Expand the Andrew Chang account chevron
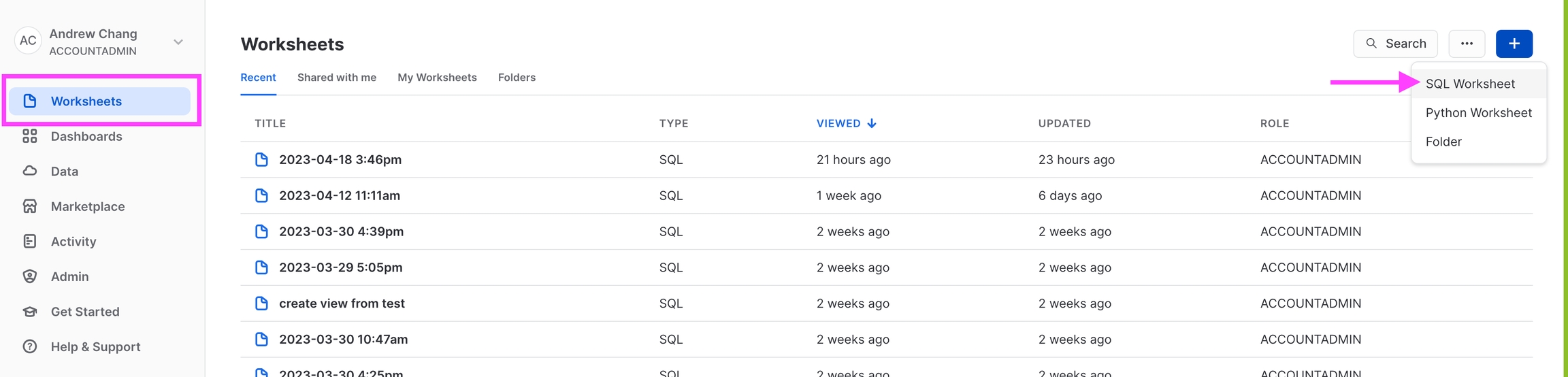Viewport: 1568px width, 377px height. (178, 42)
